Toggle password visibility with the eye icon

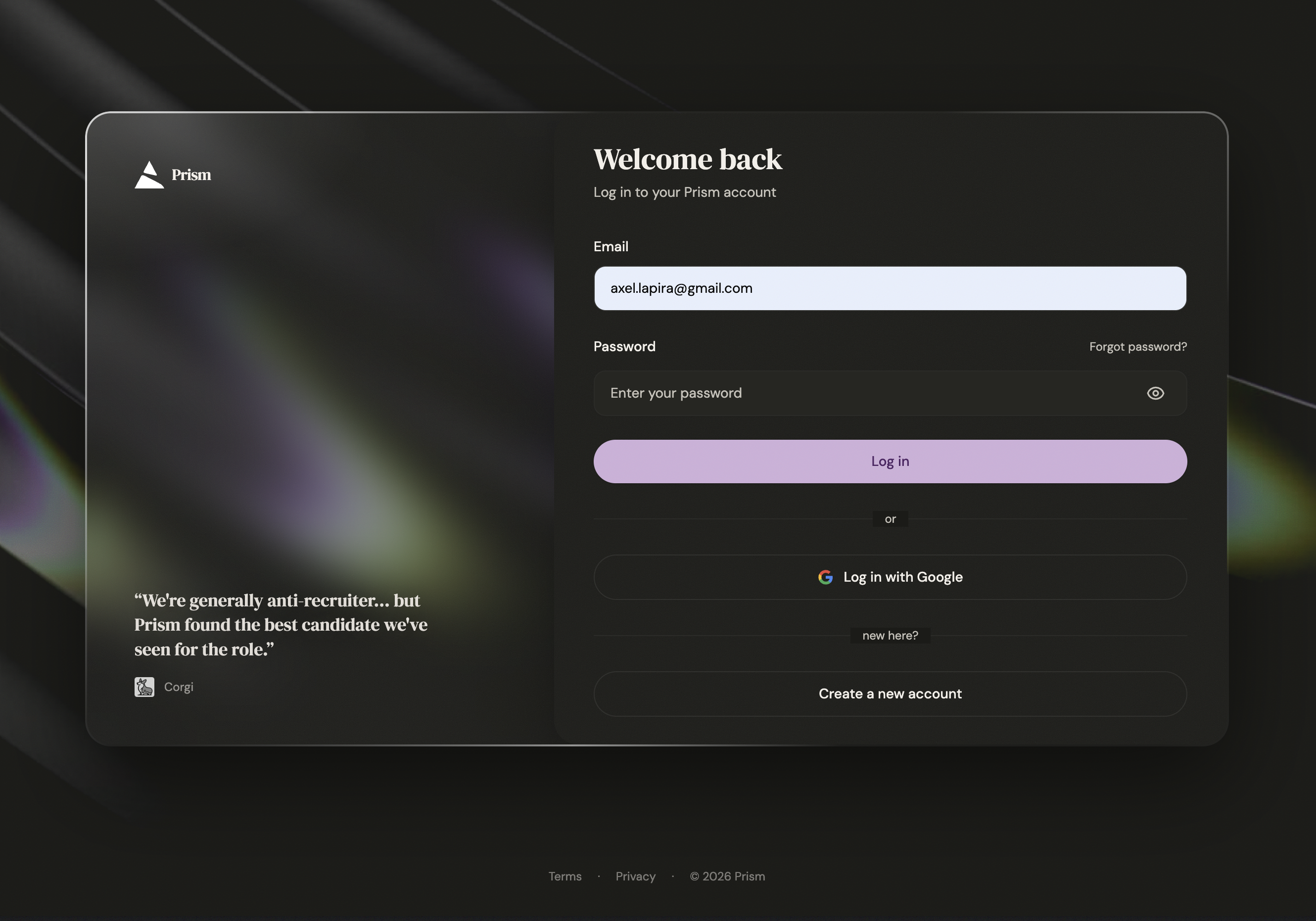(1155, 393)
